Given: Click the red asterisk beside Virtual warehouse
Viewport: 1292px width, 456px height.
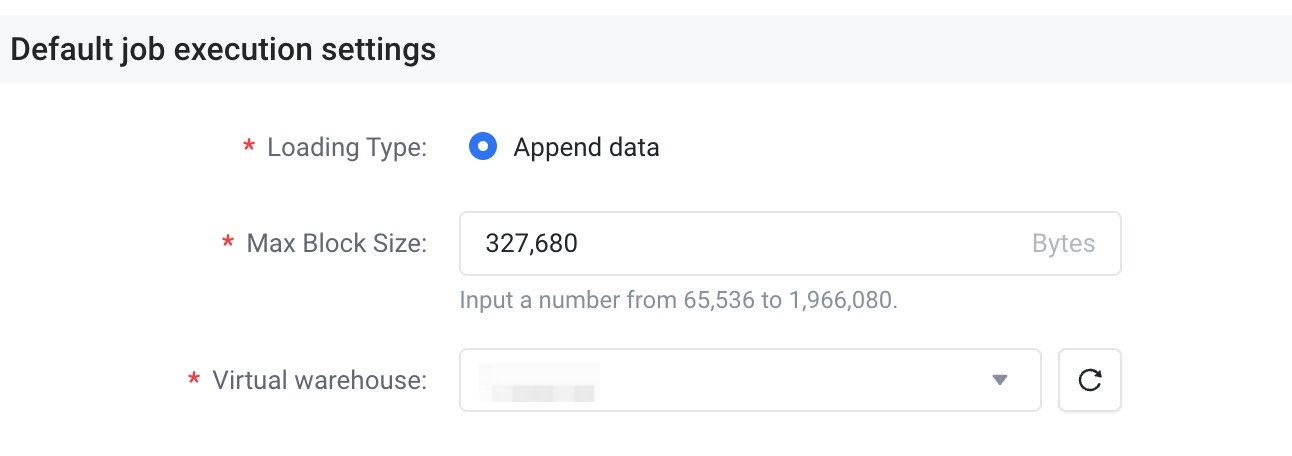Looking at the screenshot, I should pyautogui.click(x=194, y=380).
